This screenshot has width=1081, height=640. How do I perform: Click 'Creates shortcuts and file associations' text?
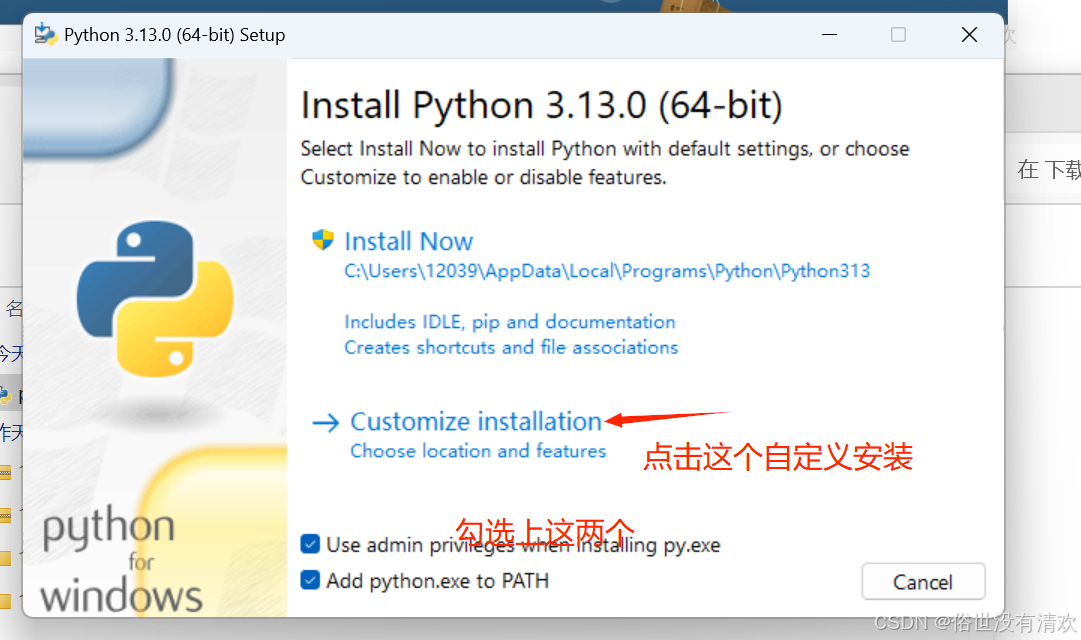[511, 347]
